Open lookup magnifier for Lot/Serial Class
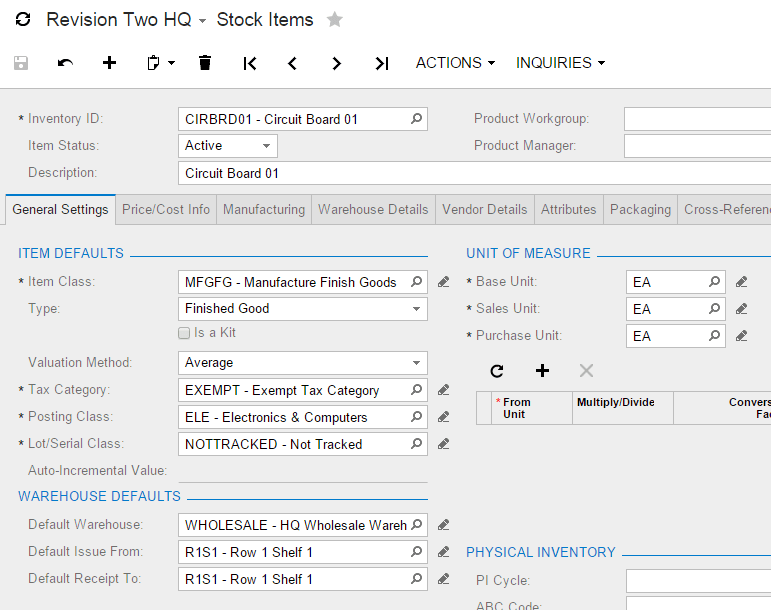The width and height of the screenshot is (771, 610). tap(416, 444)
